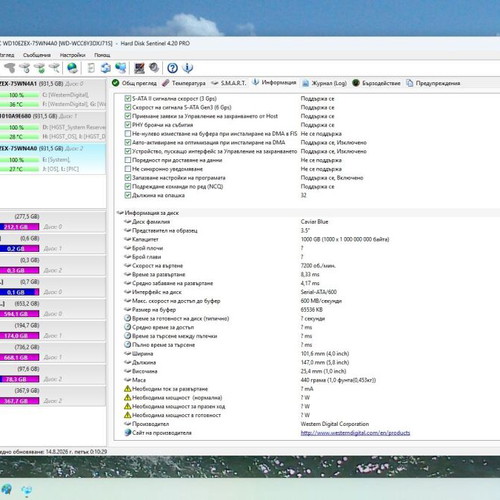Click the refresh arrows toolbar icon
This screenshot has width=500, height=500.
click(106, 68)
